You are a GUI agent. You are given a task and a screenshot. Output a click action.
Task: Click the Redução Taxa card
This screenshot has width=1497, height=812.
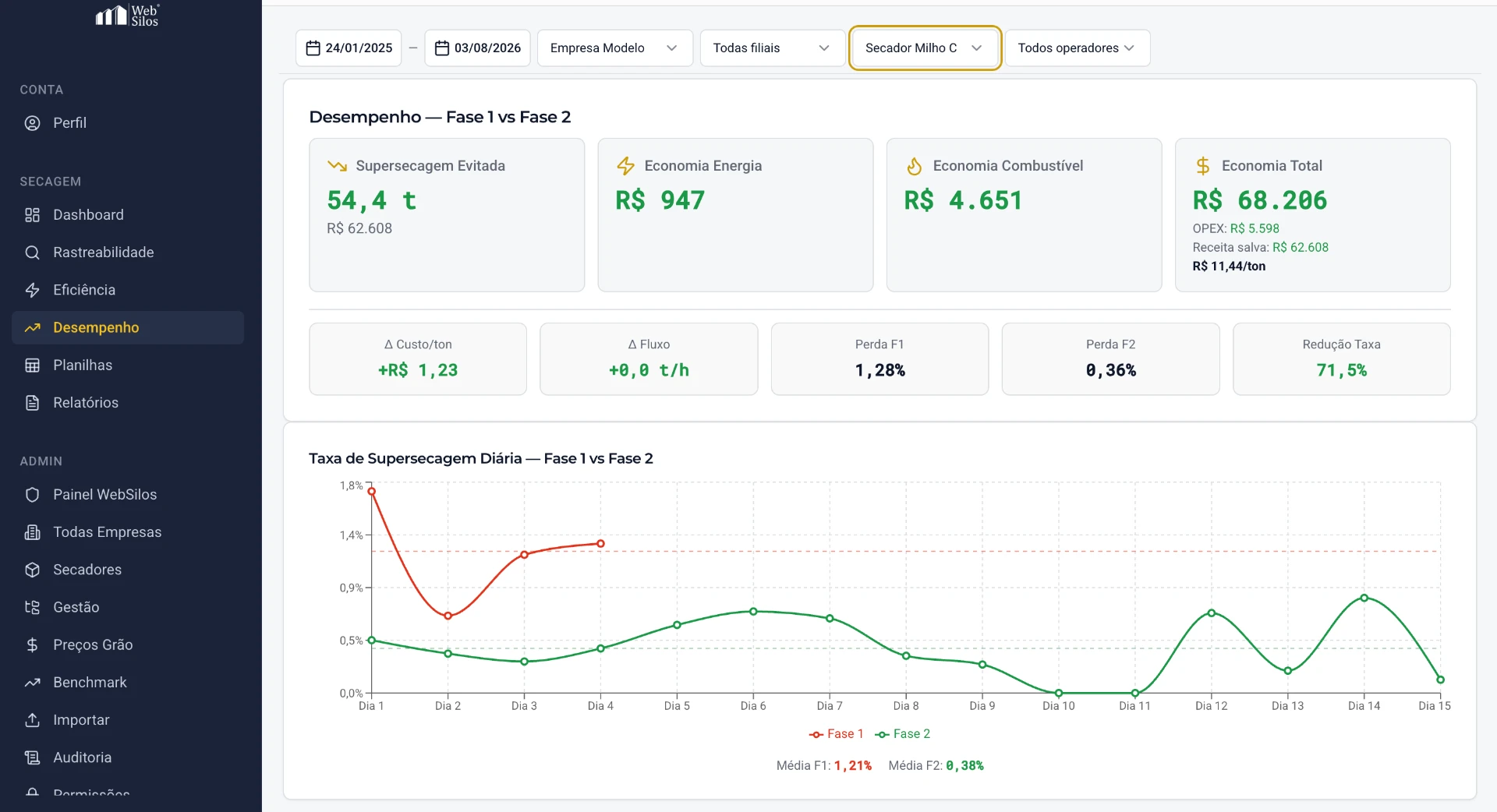coord(1341,359)
